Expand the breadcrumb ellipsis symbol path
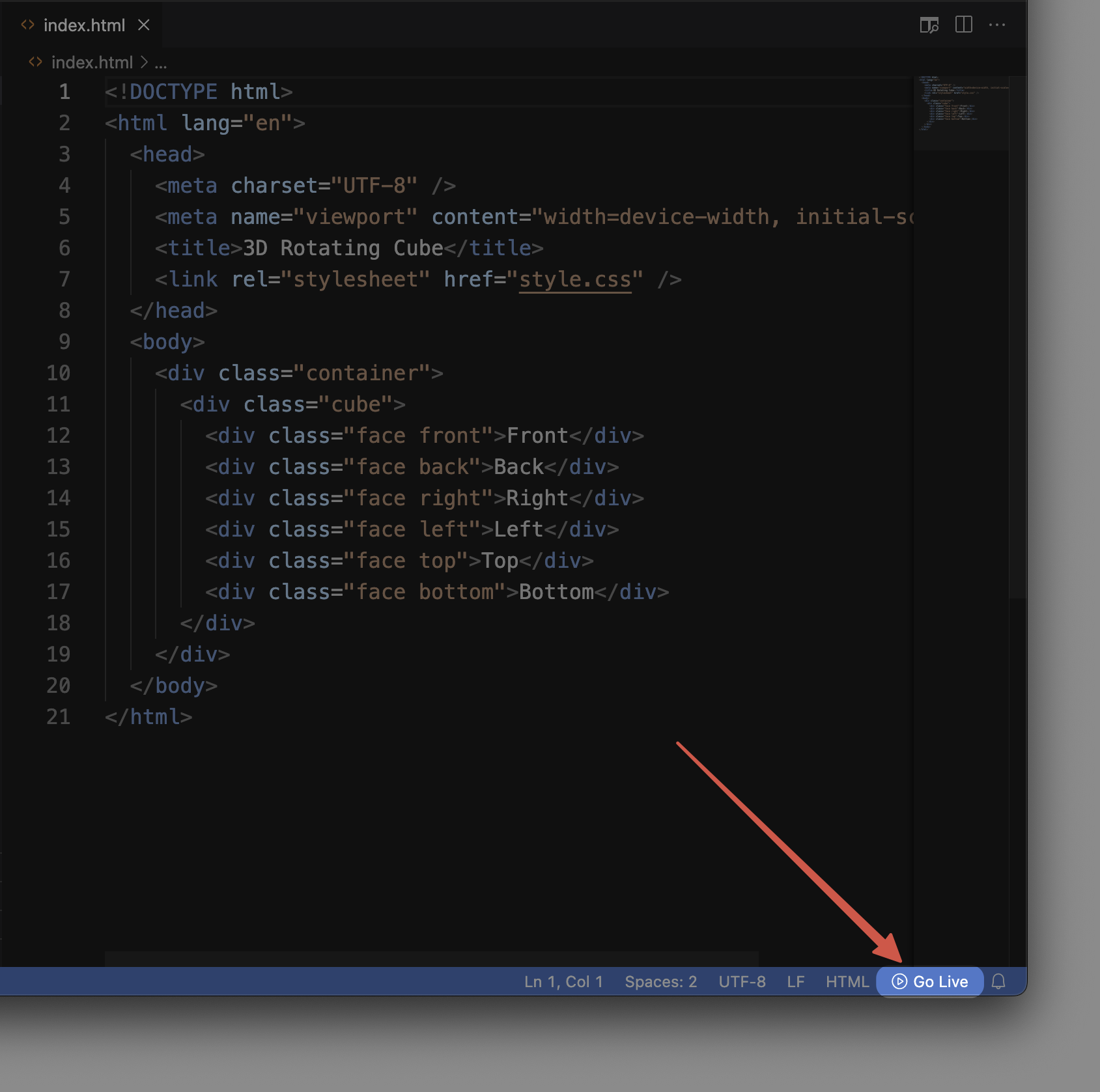This screenshot has height=1092, width=1100. (161, 63)
